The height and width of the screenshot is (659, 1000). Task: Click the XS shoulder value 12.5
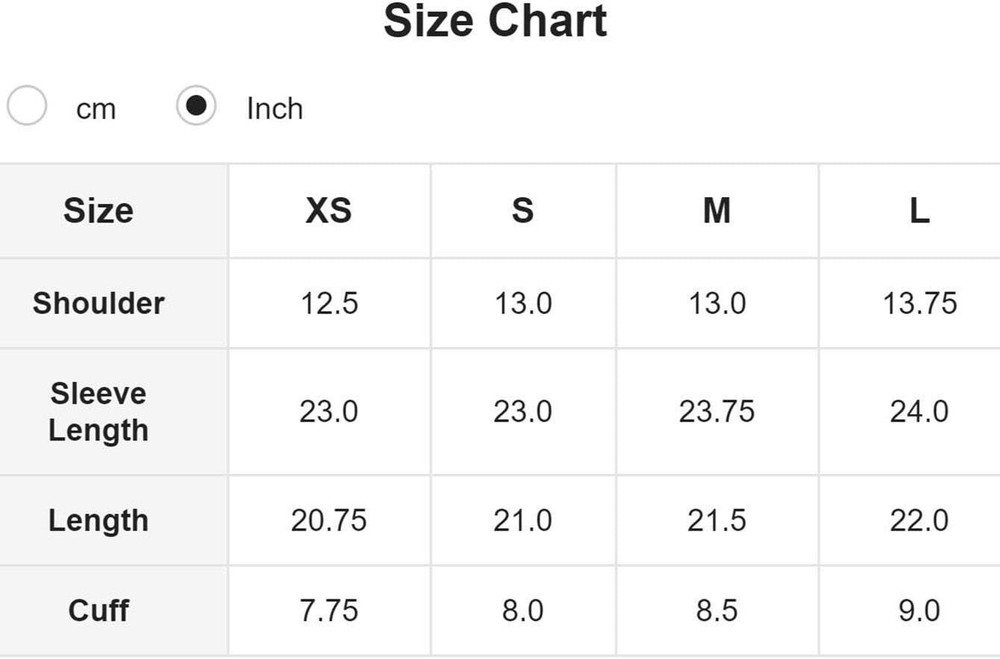(329, 303)
